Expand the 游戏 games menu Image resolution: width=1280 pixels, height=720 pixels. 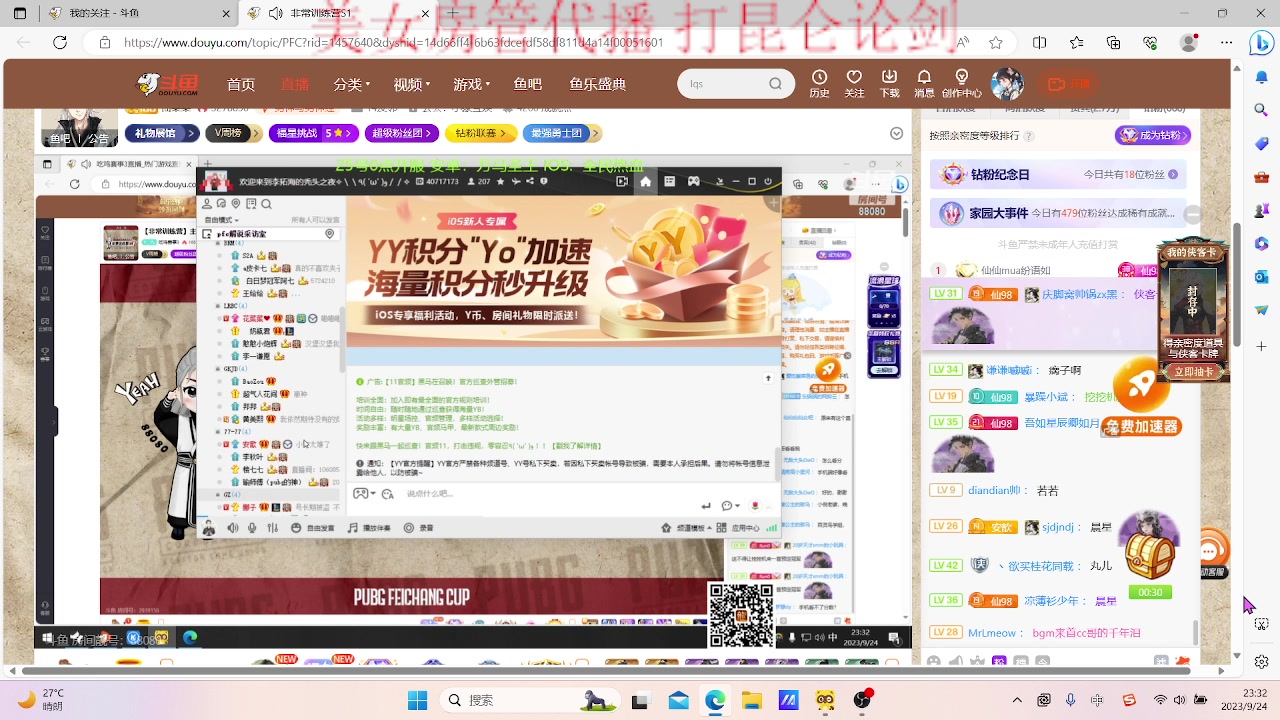click(x=473, y=84)
